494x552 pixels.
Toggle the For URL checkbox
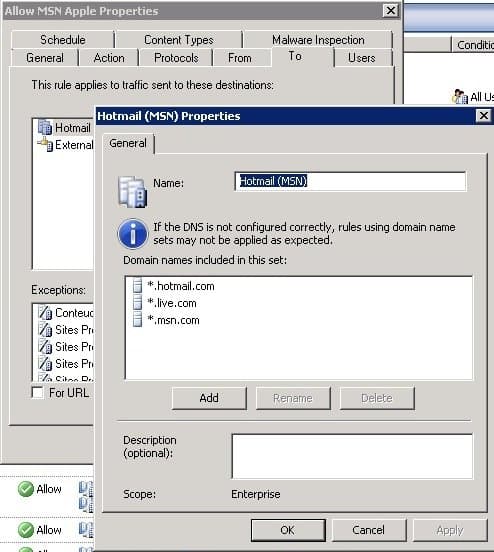click(x=38, y=393)
